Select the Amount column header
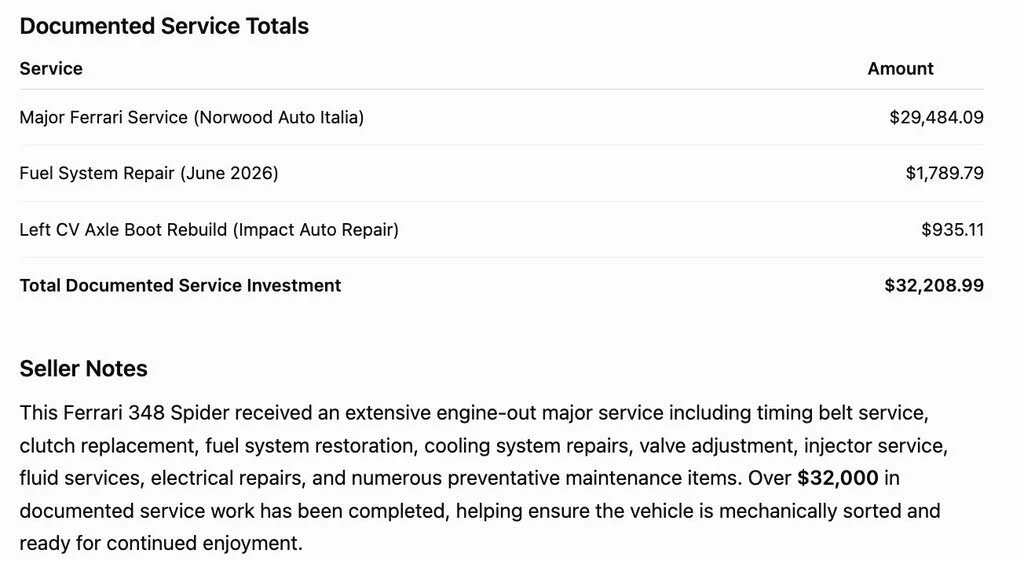1024x561 pixels. (x=900, y=69)
